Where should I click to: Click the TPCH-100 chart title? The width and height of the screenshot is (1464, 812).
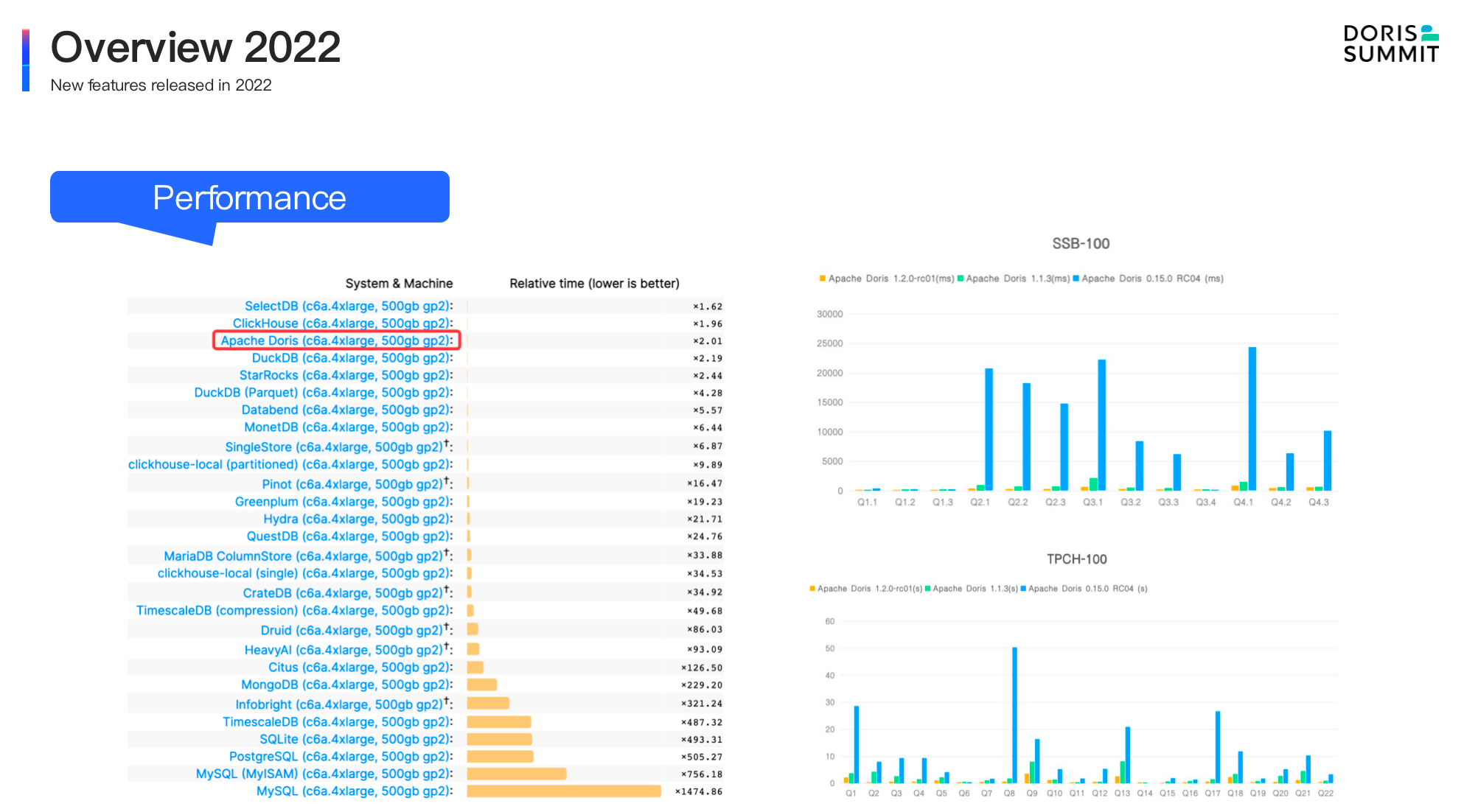point(1076,559)
